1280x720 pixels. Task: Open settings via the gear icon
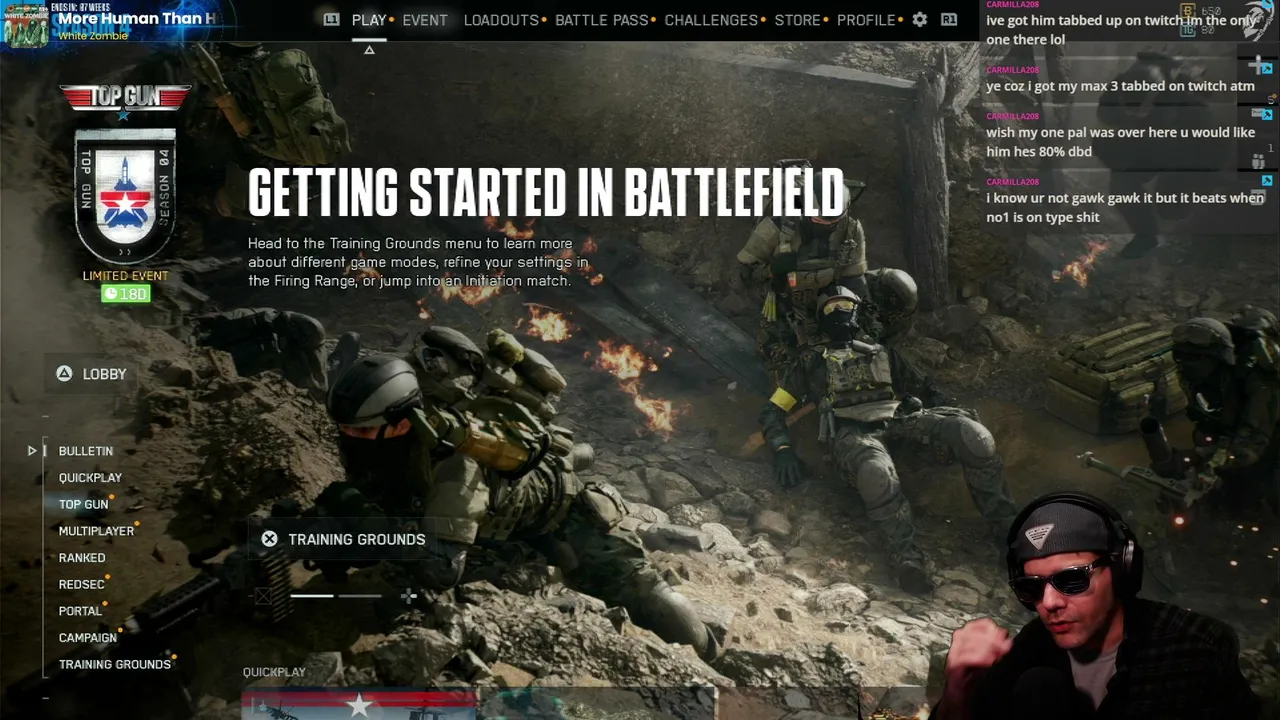pos(920,19)
